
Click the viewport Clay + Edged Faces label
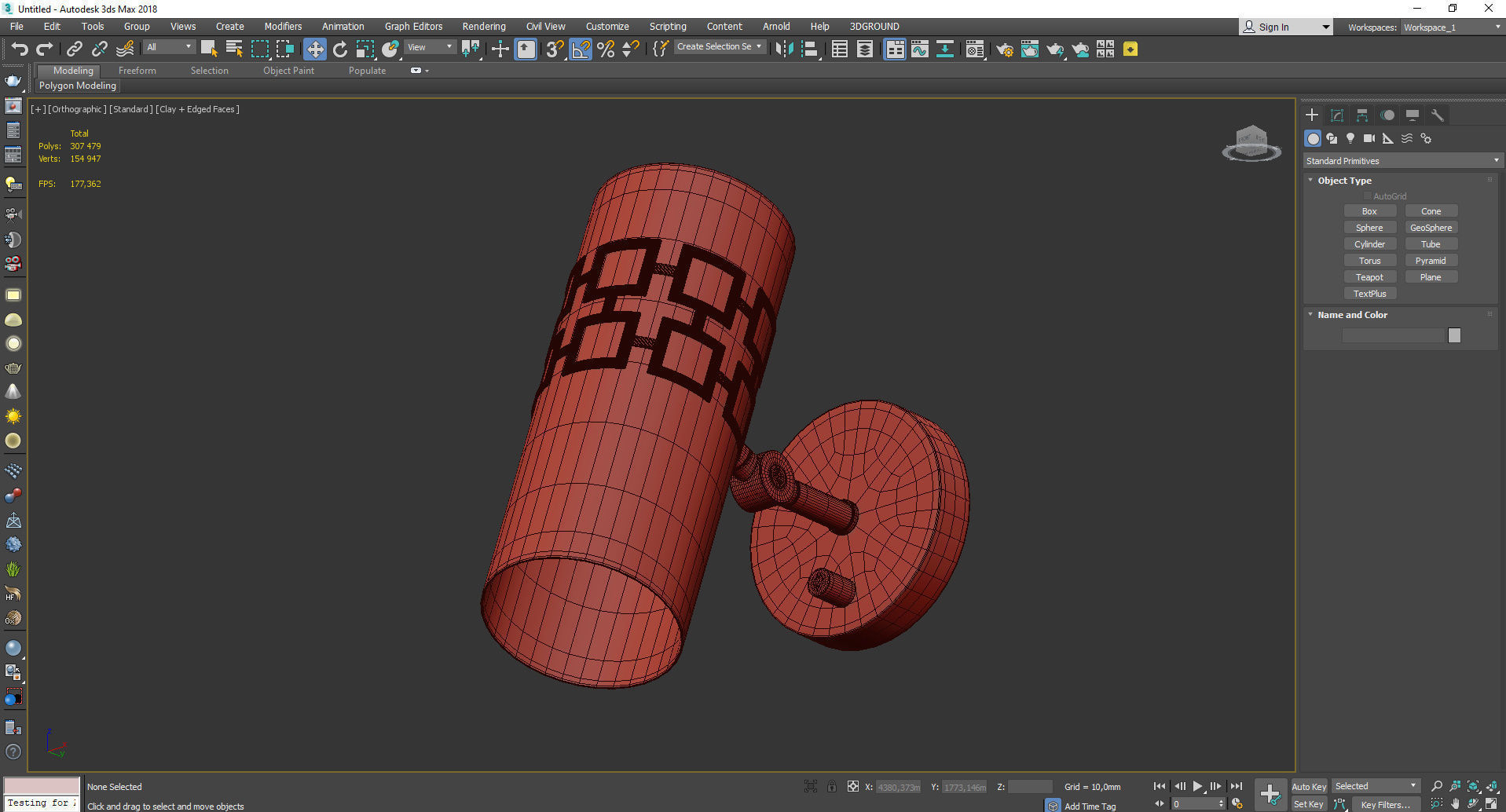197,109
